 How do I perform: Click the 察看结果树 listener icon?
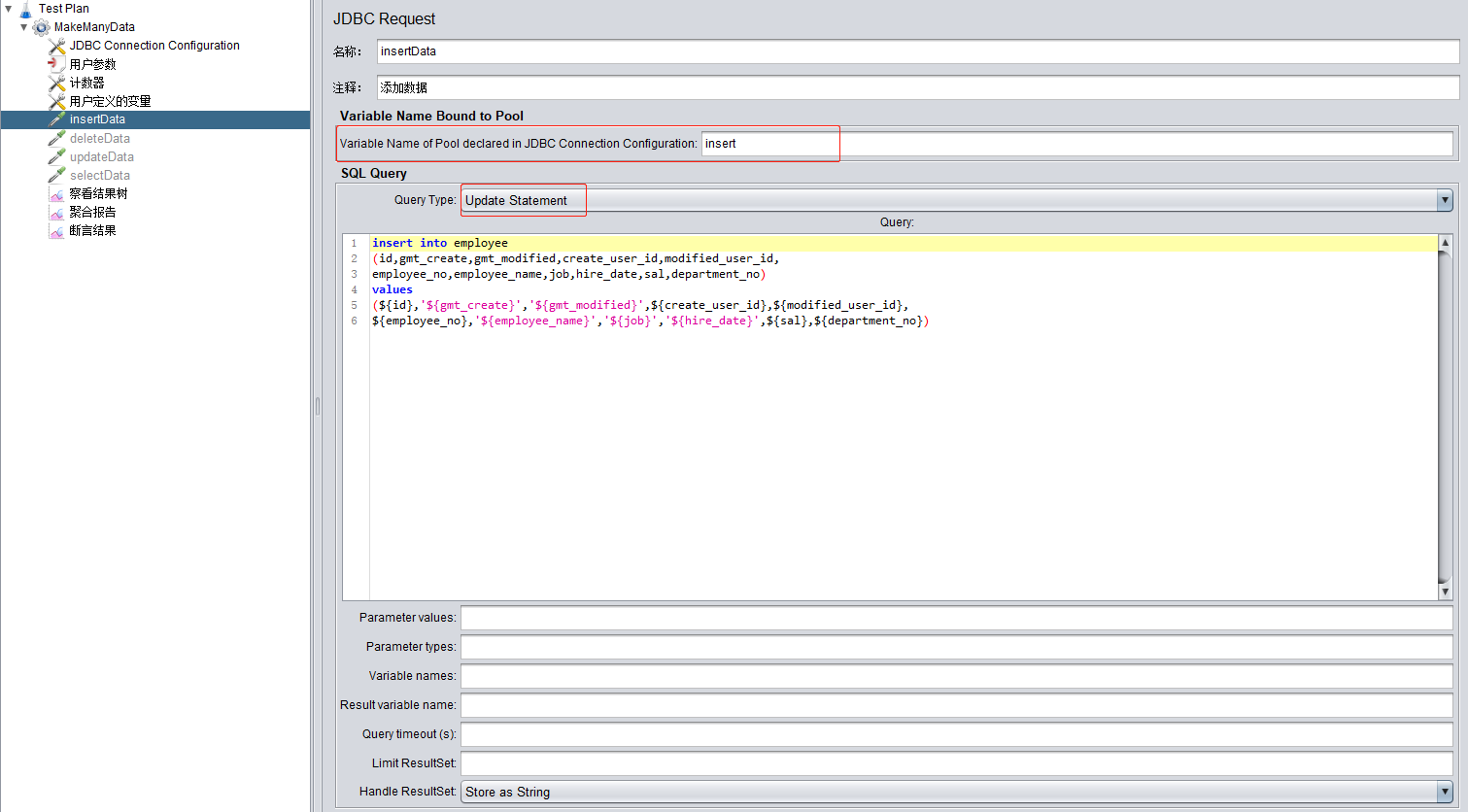tap(57, 194)
